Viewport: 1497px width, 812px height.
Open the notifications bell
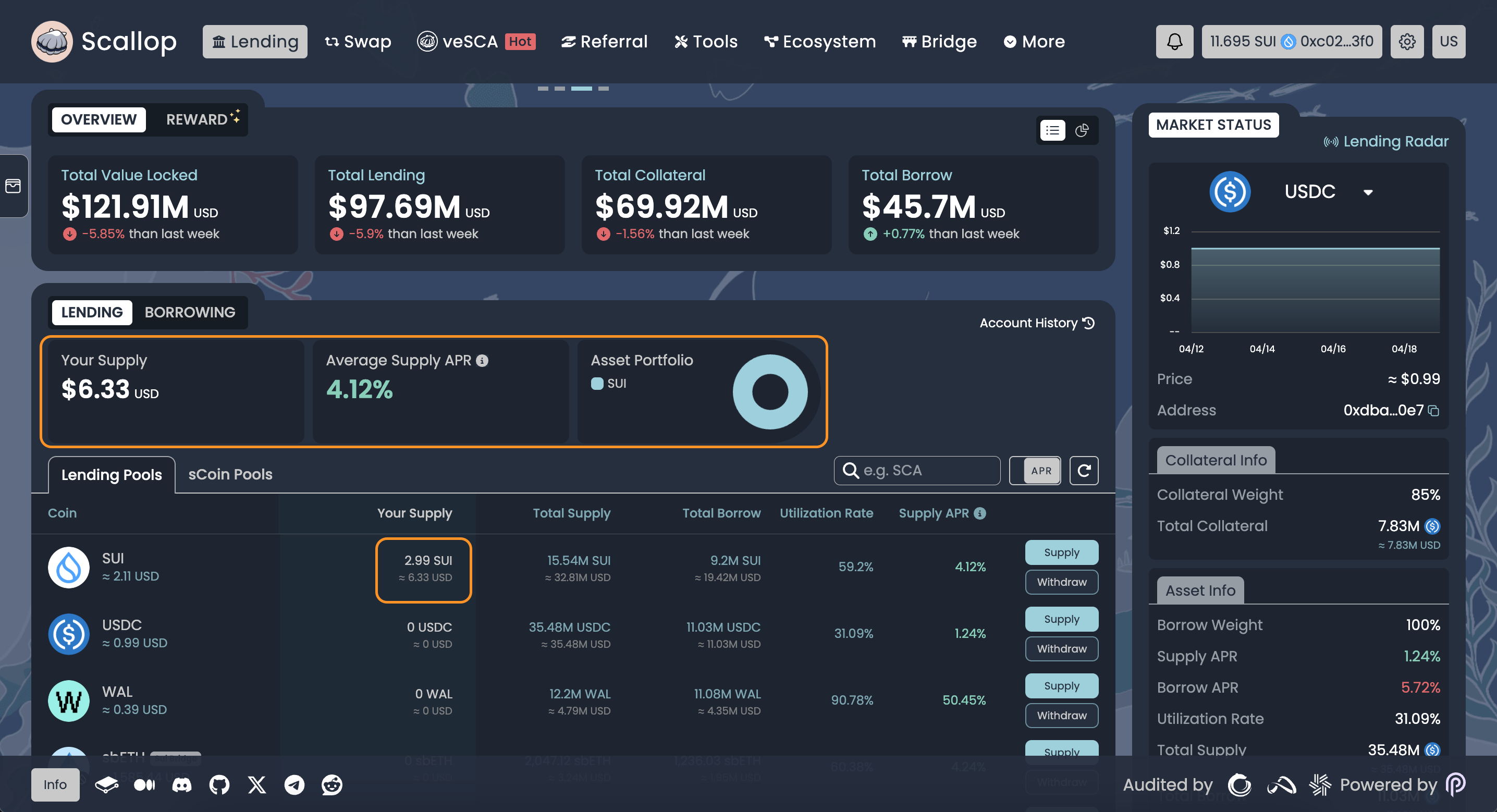(x=1174, y=41)
